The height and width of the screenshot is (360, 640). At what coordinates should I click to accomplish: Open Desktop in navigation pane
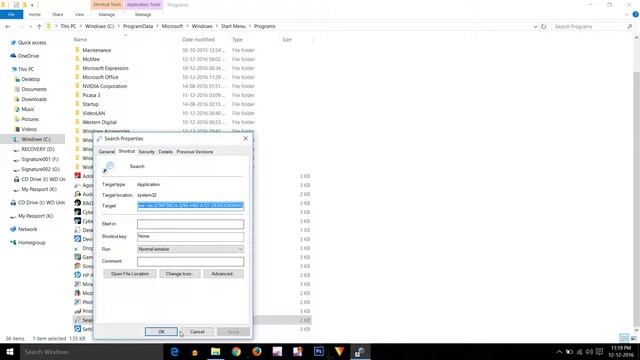31,79
